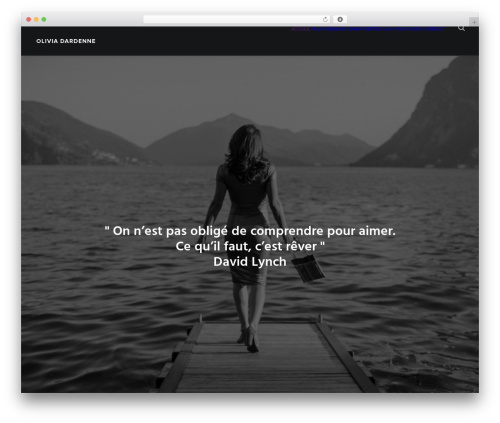Open the IN ENGLISH menu item
500x423 pixels.
point(334,29)
